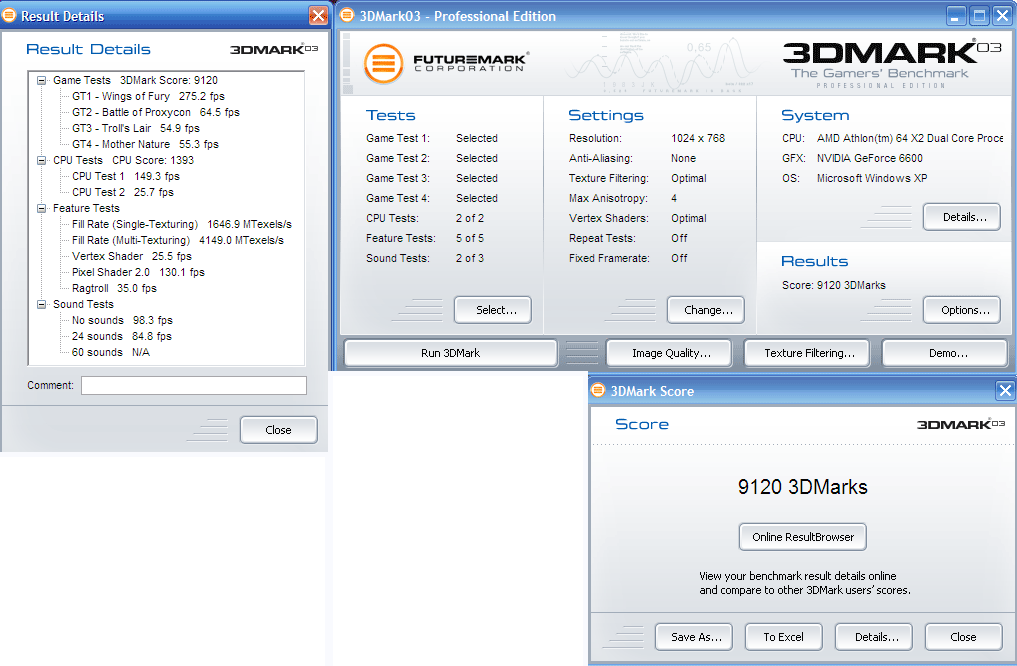Click into the Comment input field

(194, 385)
